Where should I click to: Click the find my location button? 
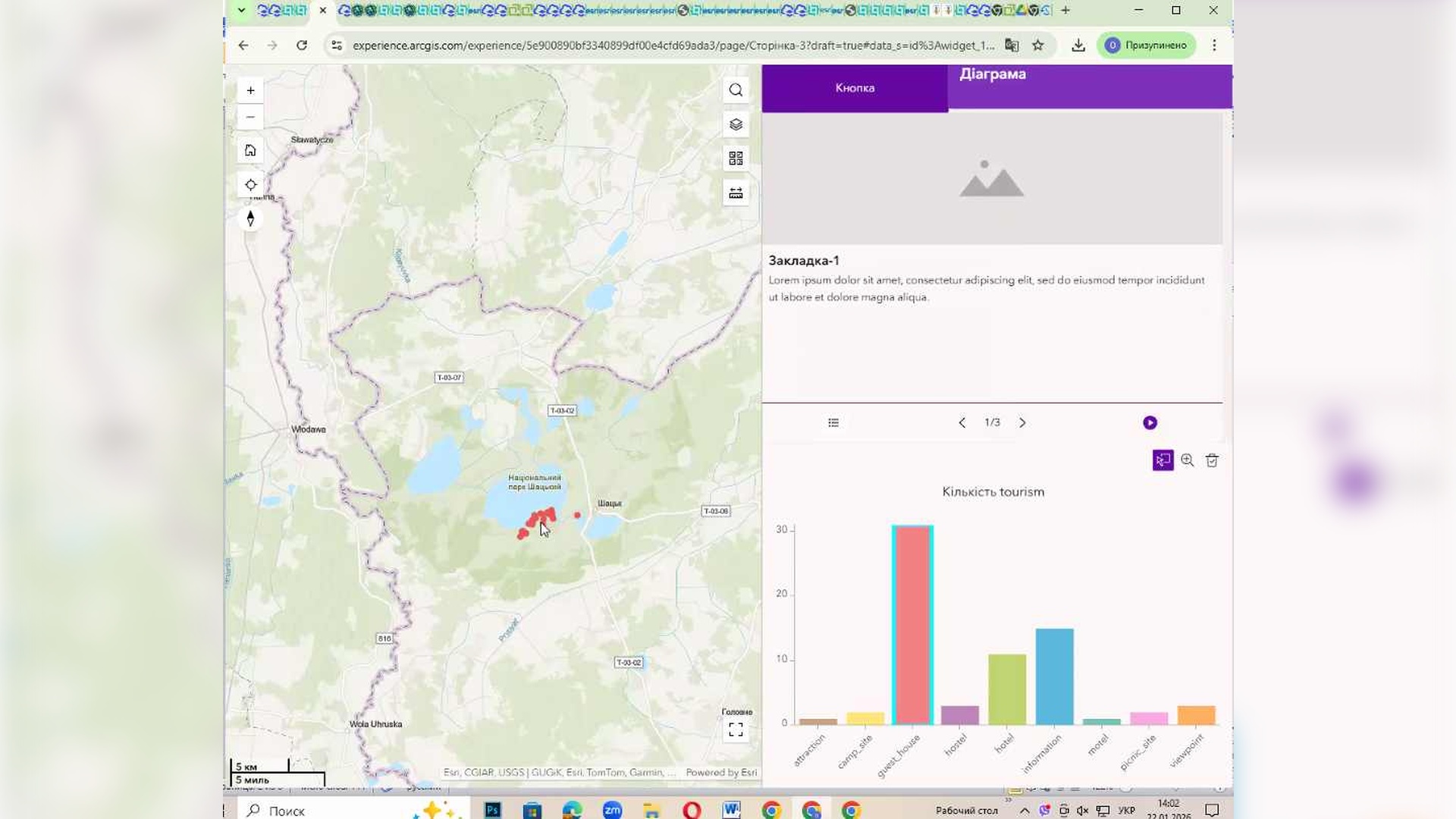pos(250,184)
